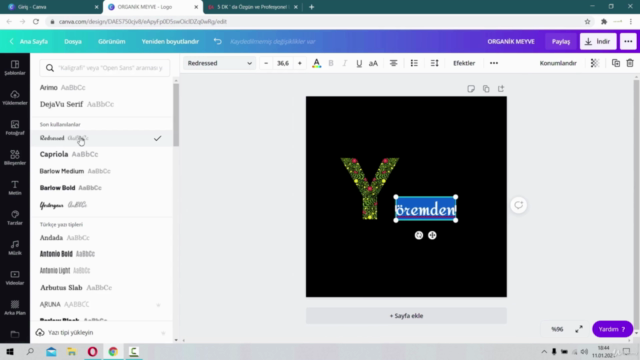Open the Müzik sidebar panel
This screenshot has height=360, width=640.
(15, 248)
